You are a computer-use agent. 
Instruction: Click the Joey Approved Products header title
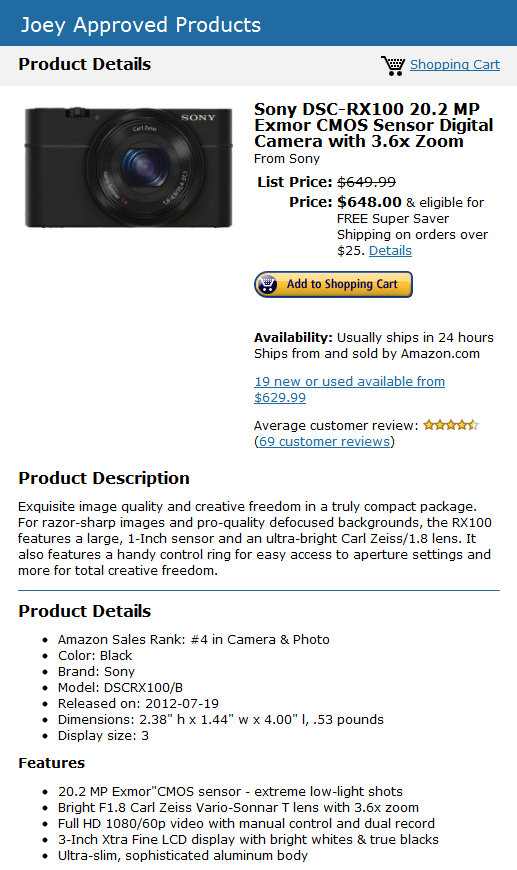click(141, 25)
